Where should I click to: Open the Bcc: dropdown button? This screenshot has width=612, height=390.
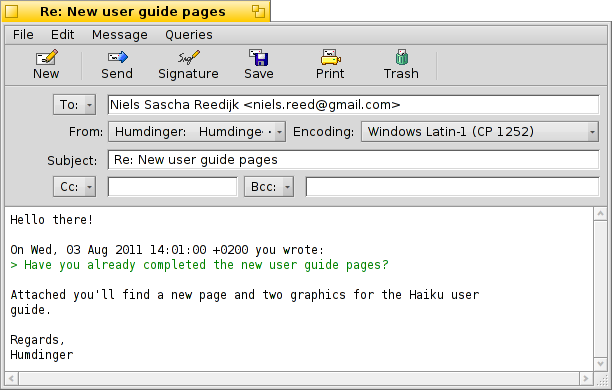269,187
